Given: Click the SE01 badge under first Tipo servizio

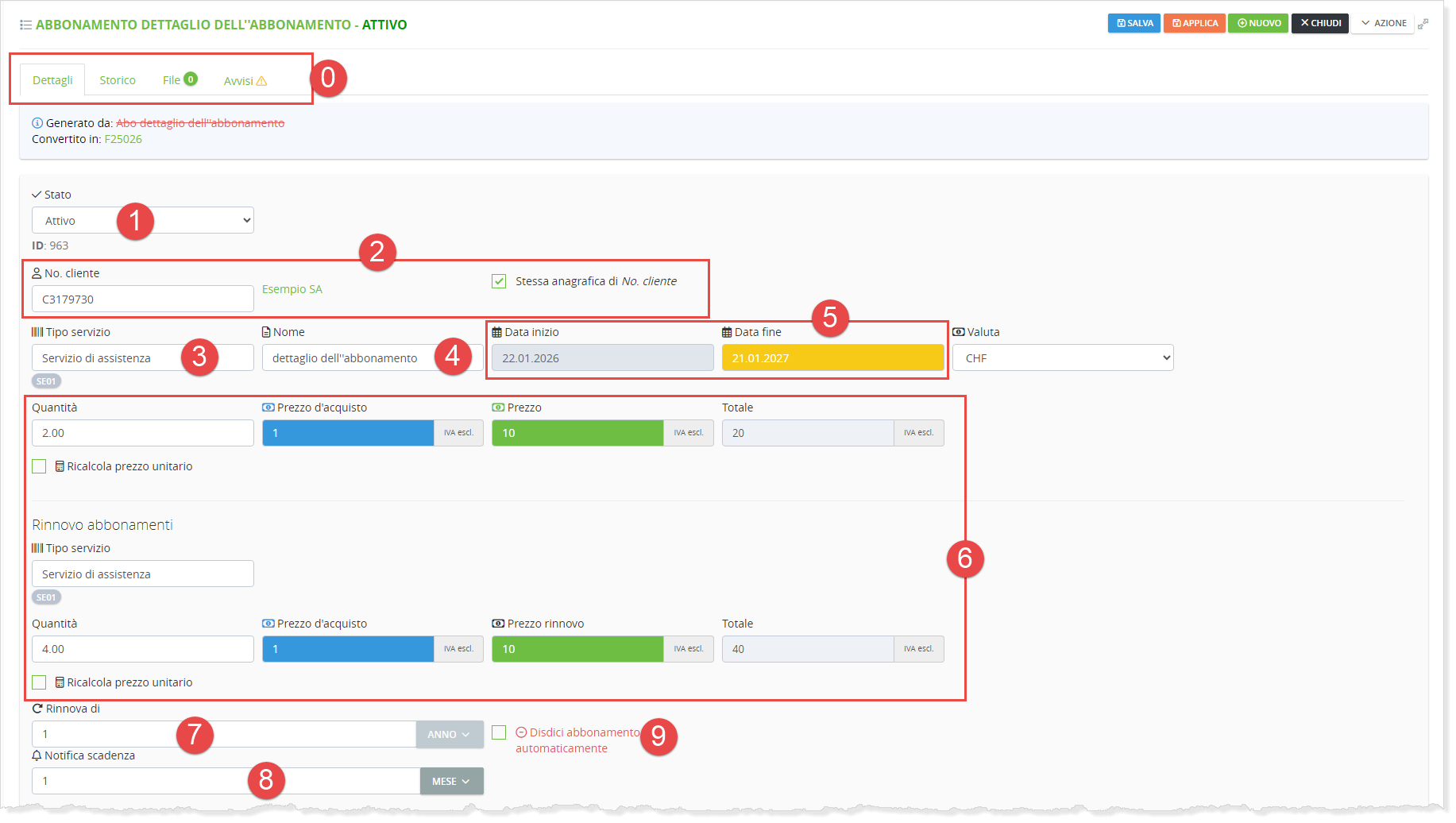Looking at the screenshot, I should point(46,381).
